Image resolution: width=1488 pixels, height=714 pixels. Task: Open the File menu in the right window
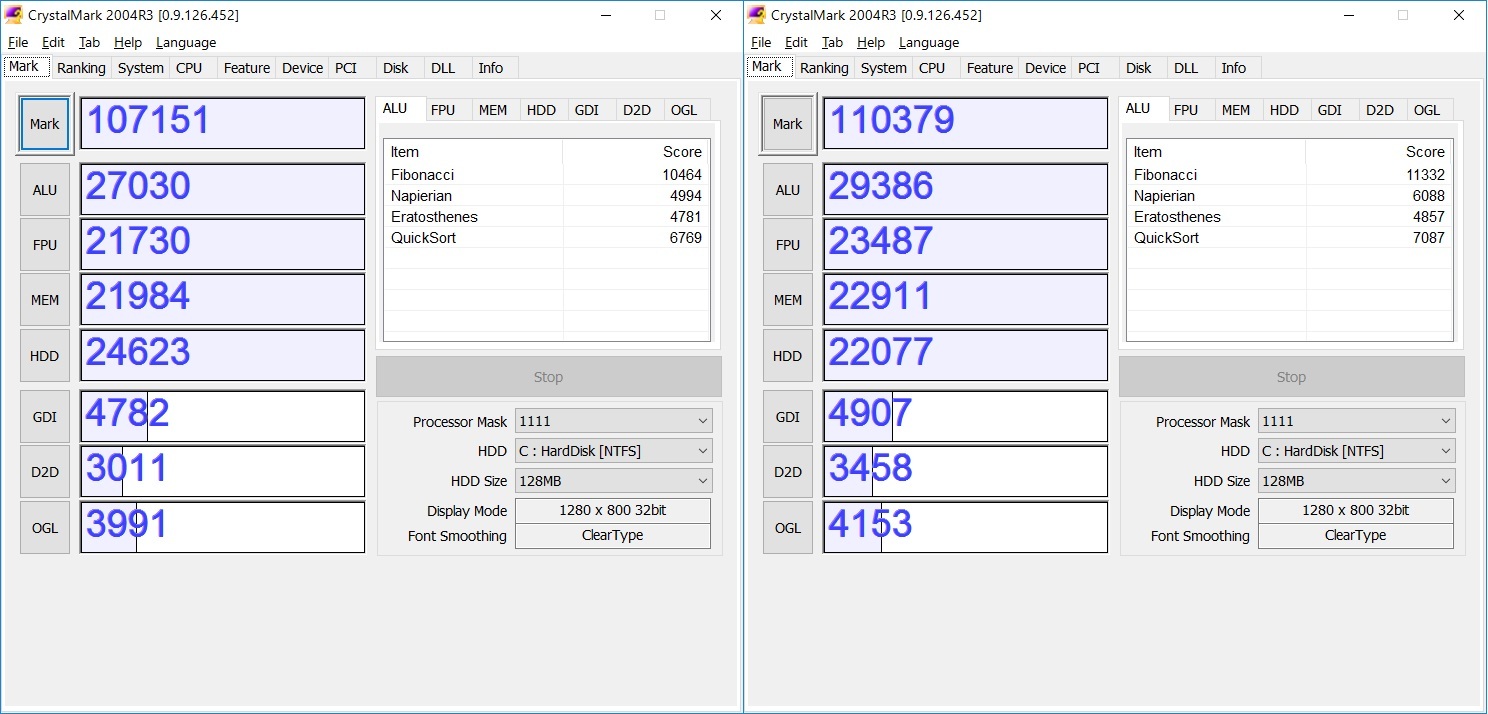761,42
